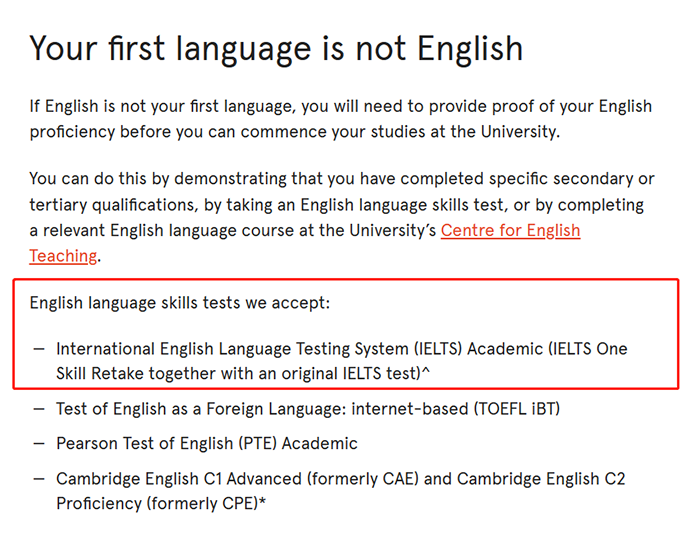Select the International English Language Testing System item
This screenshot has width=700, height=538.
click(x=341, y=361)
